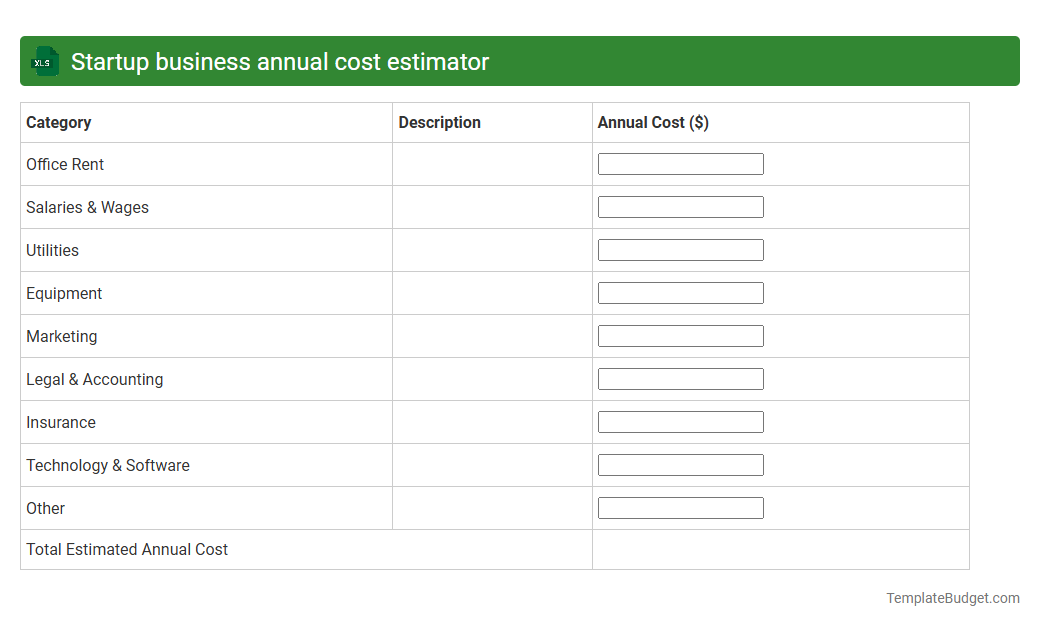Screen dimensions: 1040x627
Task: Select the Insurance category label
Action: 61,422
